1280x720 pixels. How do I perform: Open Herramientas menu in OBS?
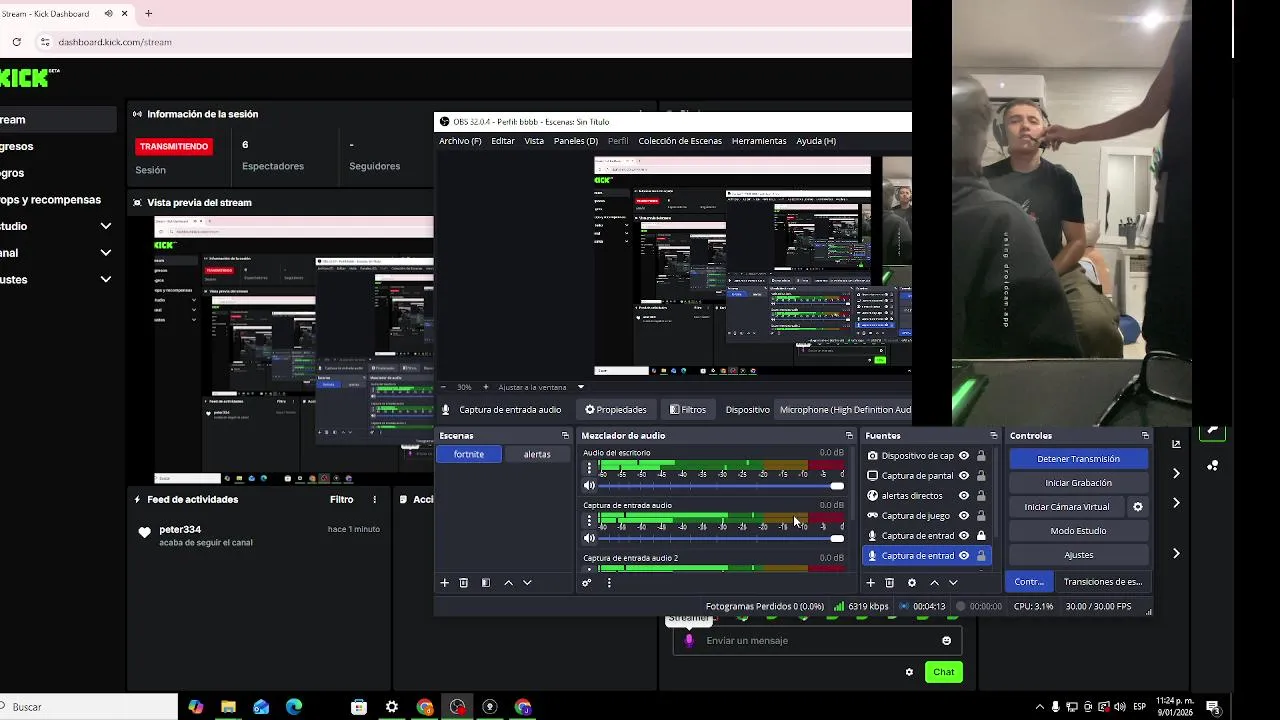(x=759, y=141)
